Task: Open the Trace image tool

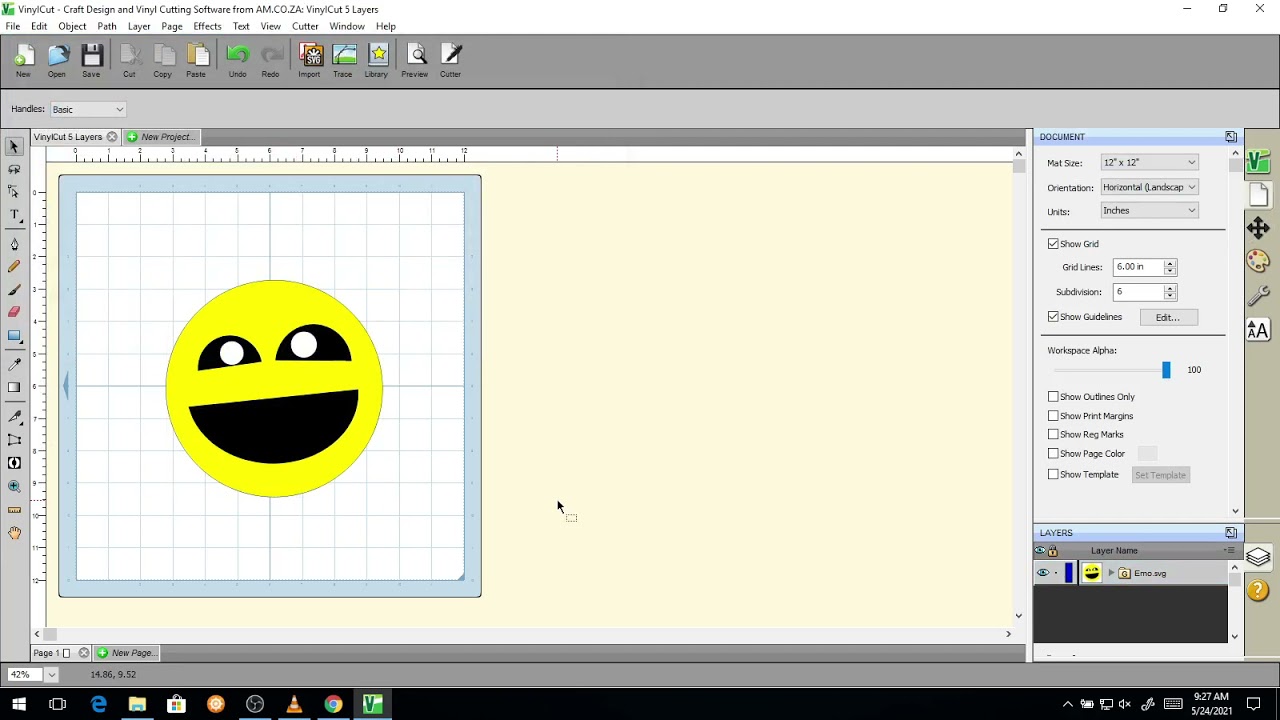Action: pos(343,61)
